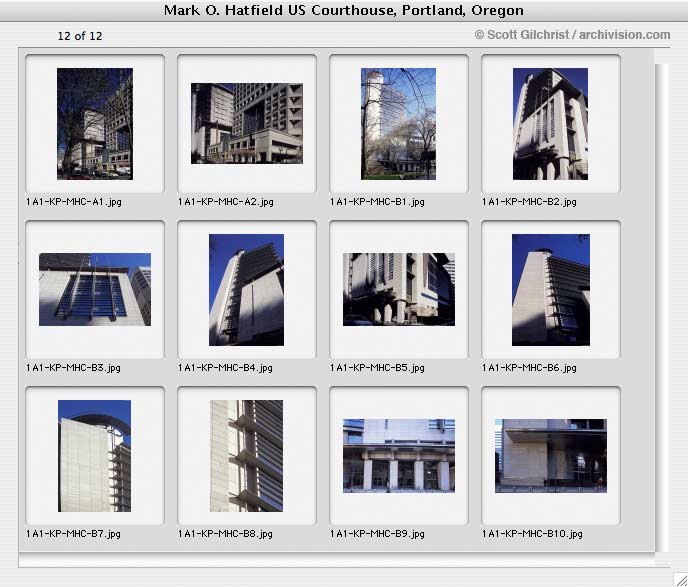
Task: Open thumbnail 1A1-KP-MHC-B9.jpg
Action: point(399,456)
